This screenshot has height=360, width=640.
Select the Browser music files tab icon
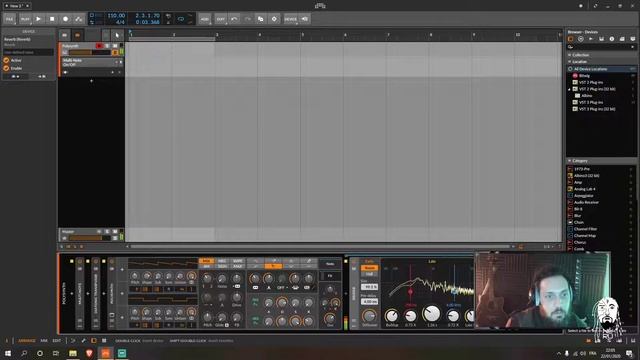pos(601,39)
